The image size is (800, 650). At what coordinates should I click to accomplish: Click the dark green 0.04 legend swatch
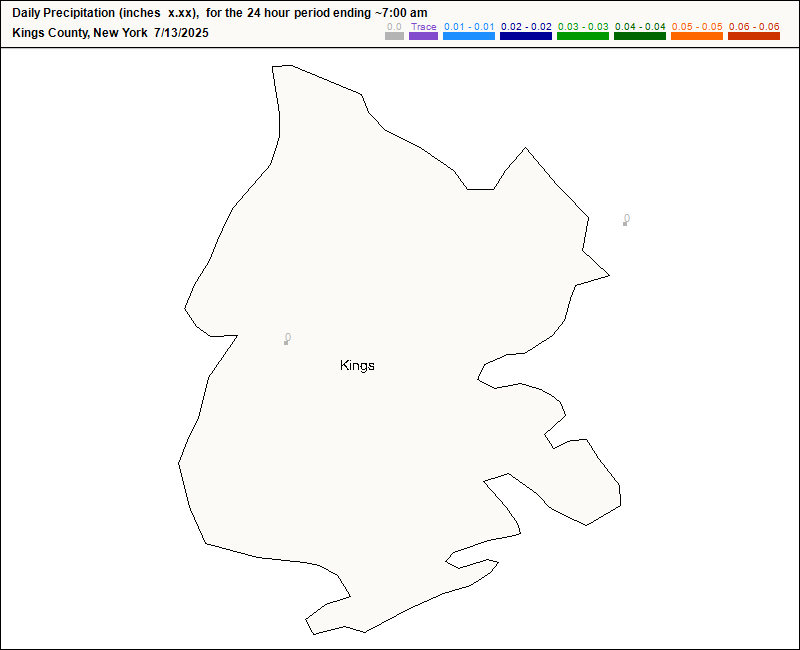click(x=640, y=36)
